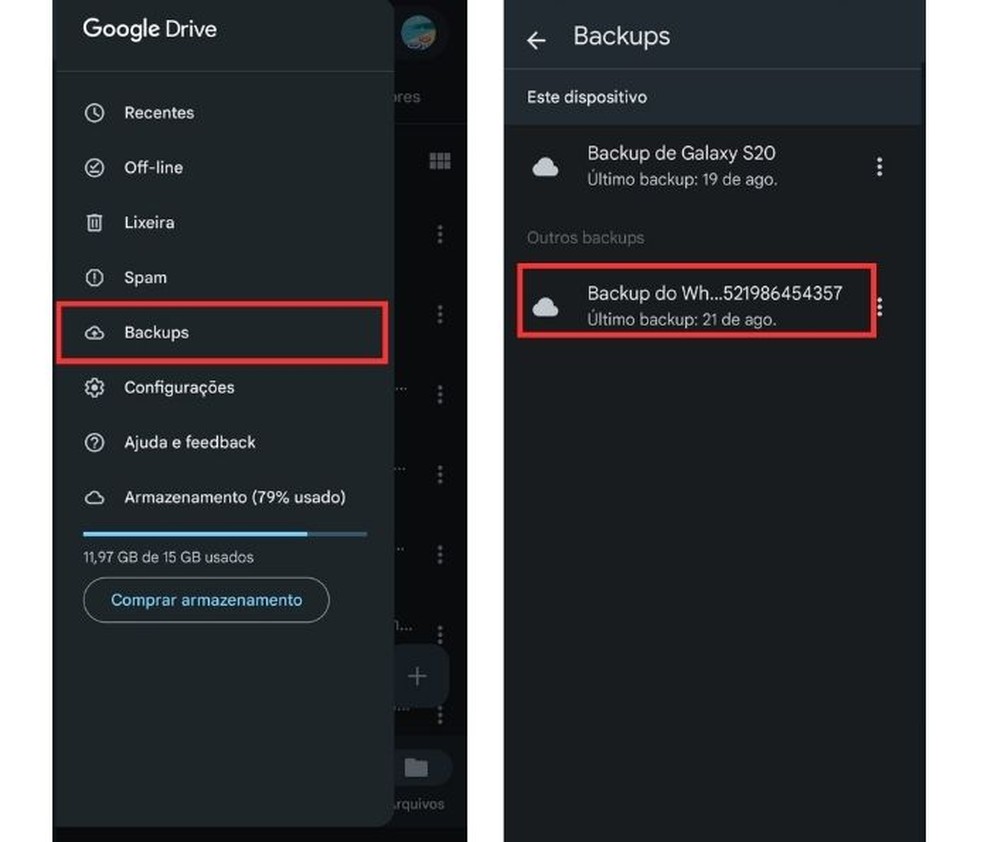984x842 pixels.
Task: Open Ajuda e feedback entry
Action: point(223,442)
